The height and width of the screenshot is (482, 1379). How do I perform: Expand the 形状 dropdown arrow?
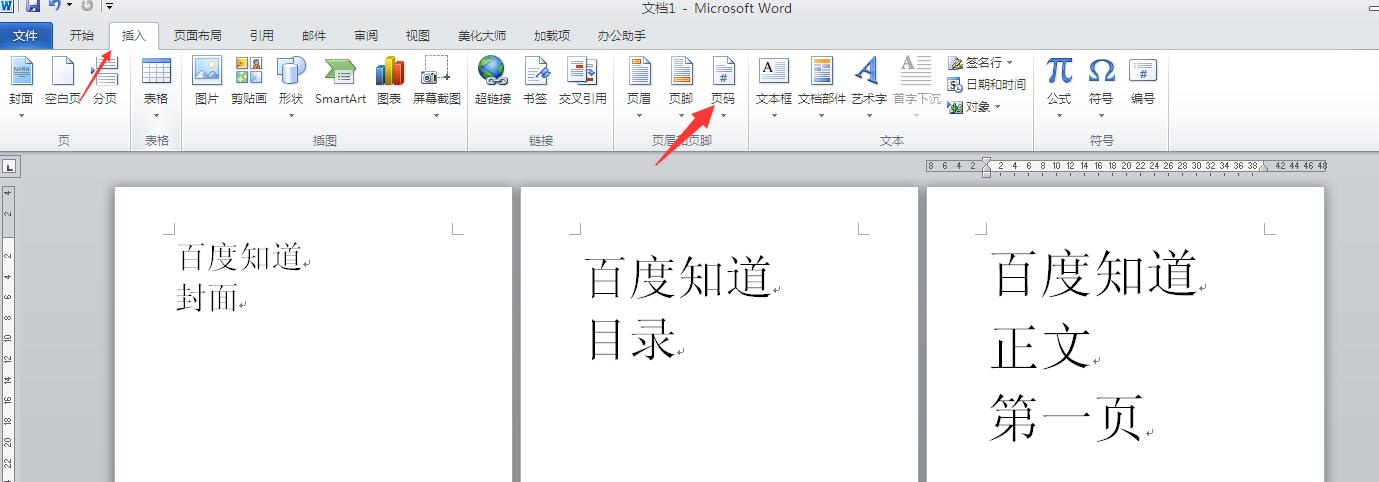[291, 116]
